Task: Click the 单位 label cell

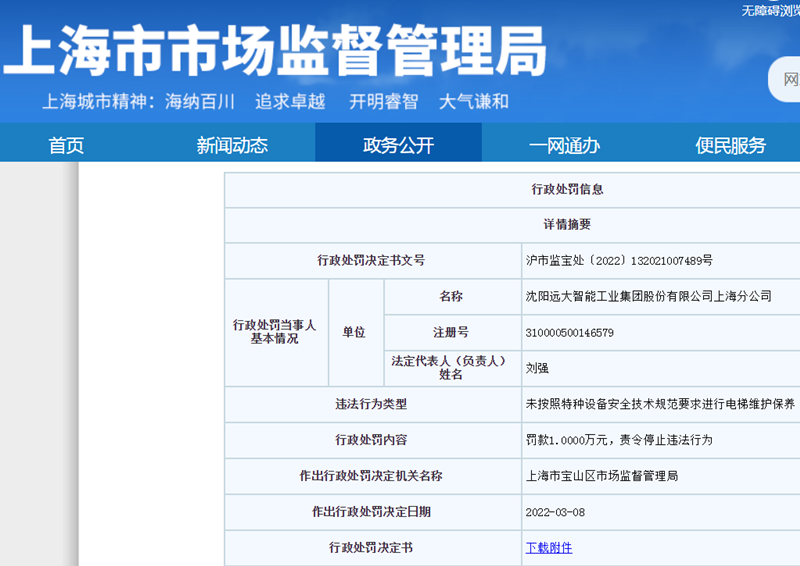Action: (354, 332)
